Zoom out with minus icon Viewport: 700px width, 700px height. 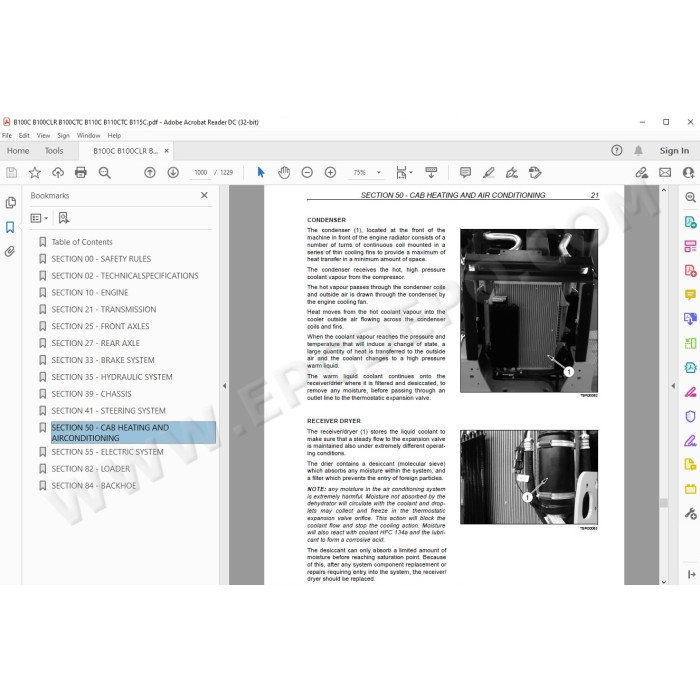(x=307, y=172)
